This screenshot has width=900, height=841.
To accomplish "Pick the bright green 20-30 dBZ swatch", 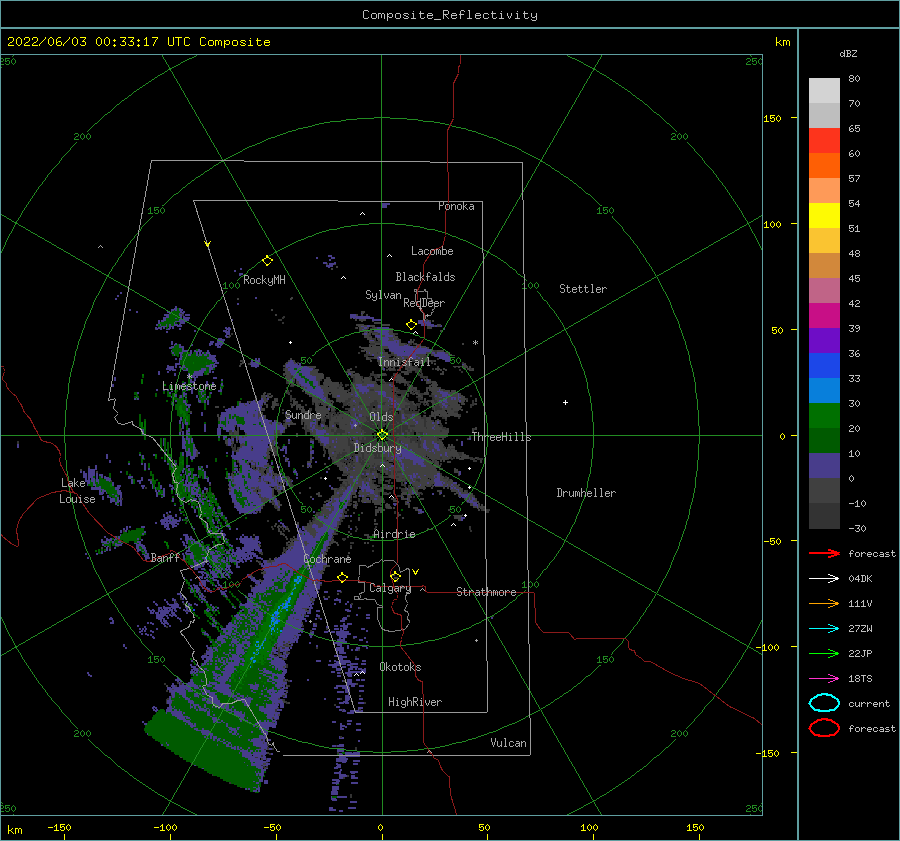I will tap(824, 416).
